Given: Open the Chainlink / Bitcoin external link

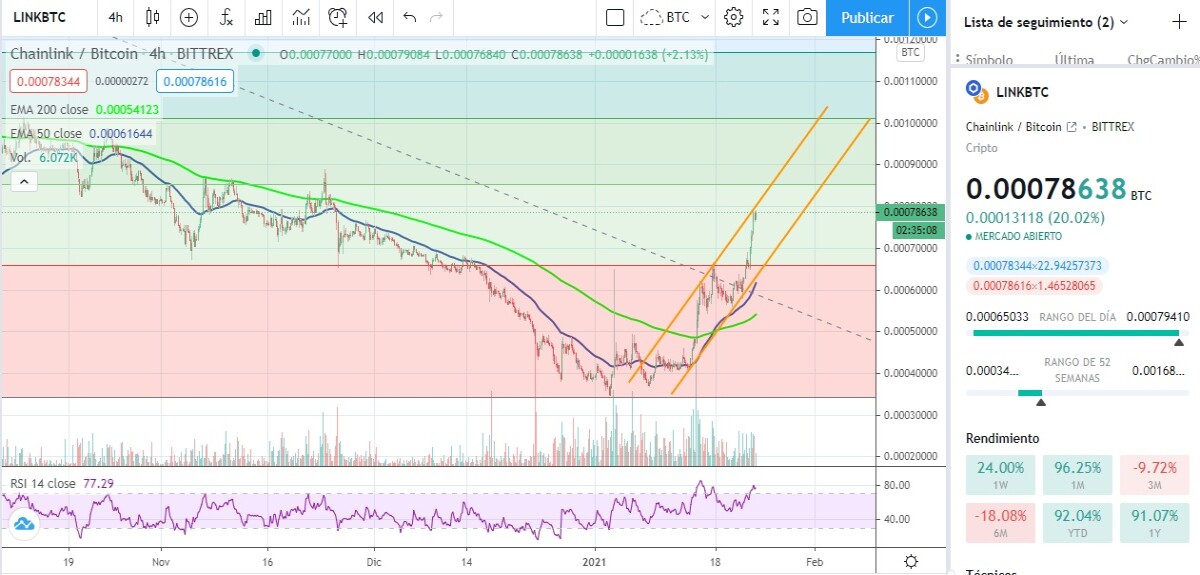Looking at the screenshot, I should tap(1072, 128).
